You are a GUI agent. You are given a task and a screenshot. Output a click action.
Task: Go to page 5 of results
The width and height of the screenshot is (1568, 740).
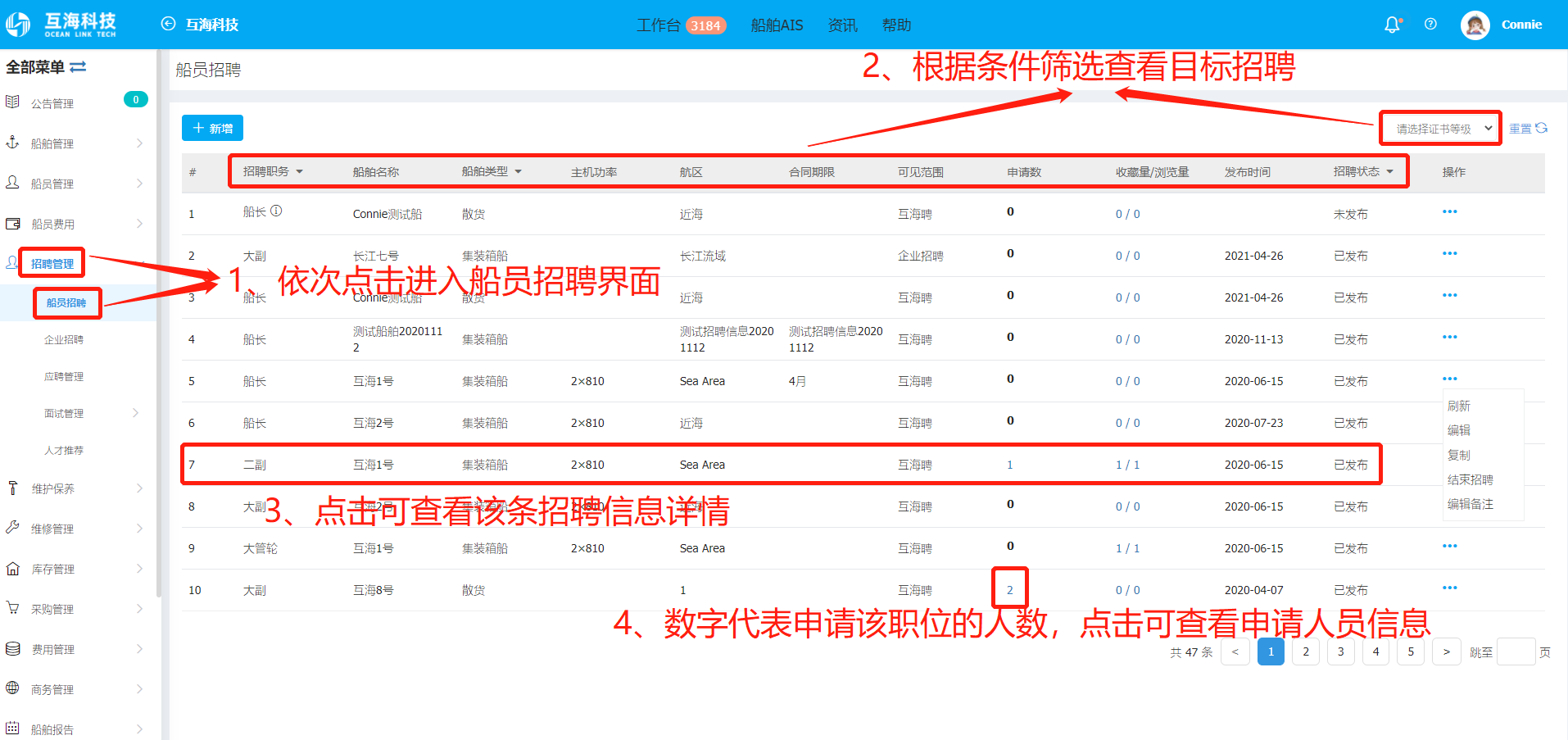tap(1411, 651)
